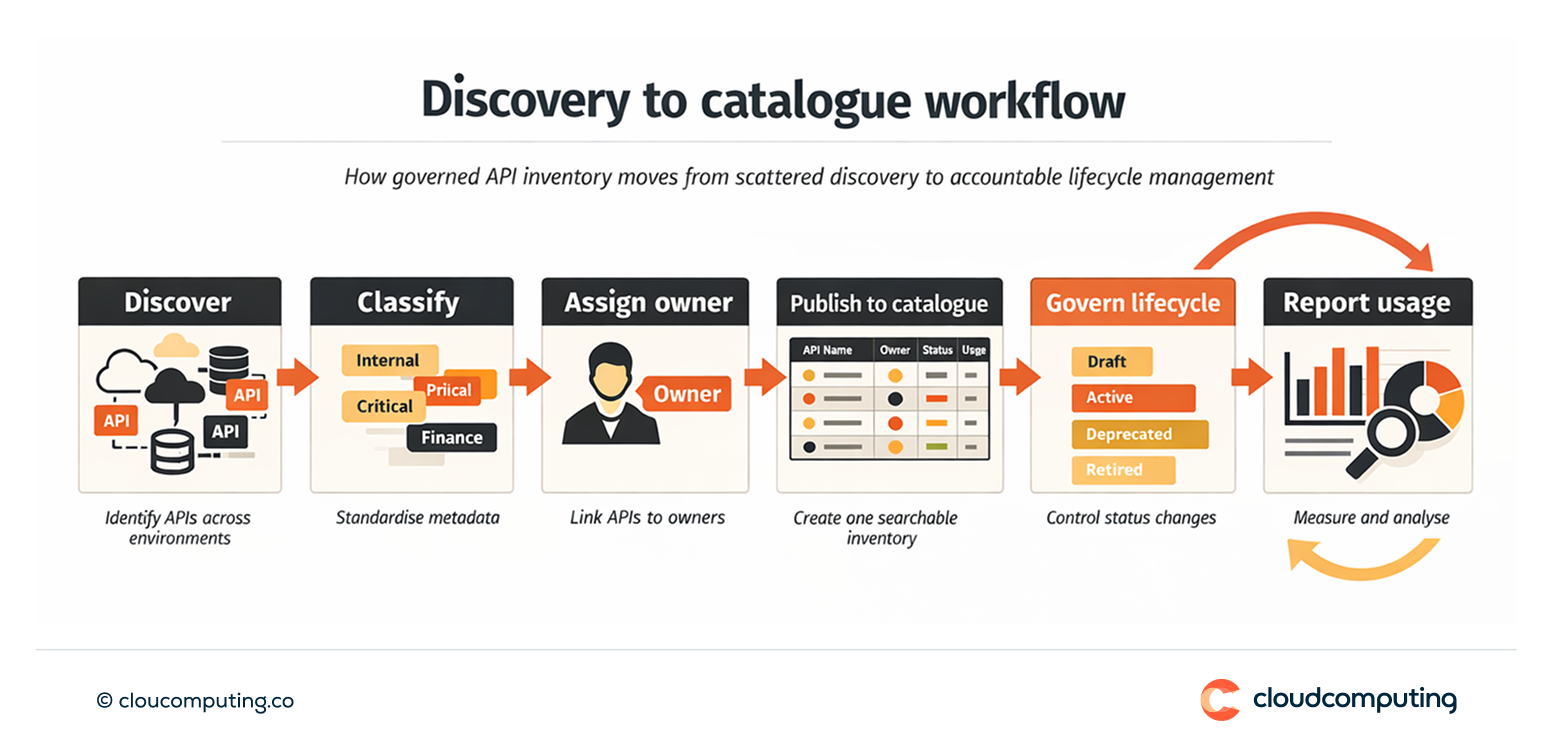The image size is (1553, 751).
Task: Click the cloudcomputing logo in the footer
Action: click(1330, 700)
